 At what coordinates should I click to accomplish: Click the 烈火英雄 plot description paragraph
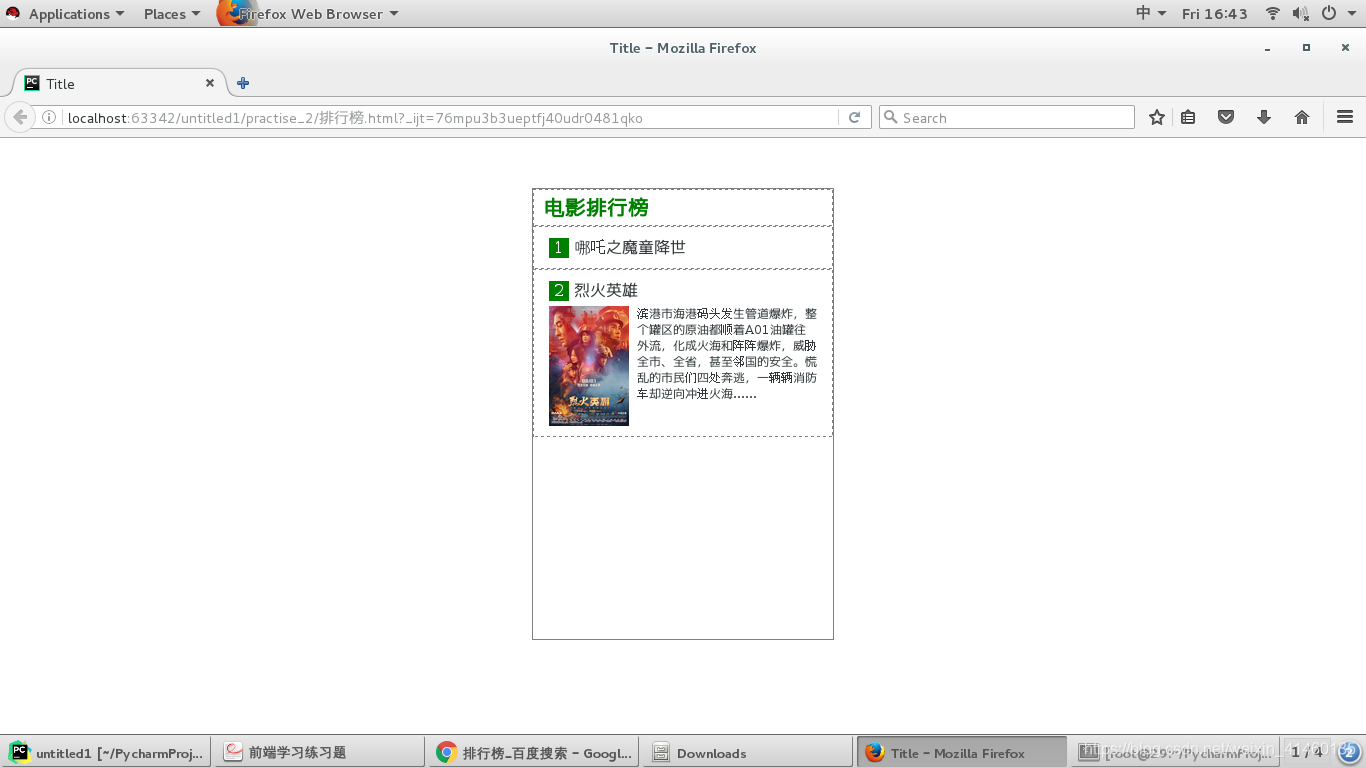click(727, 354)
